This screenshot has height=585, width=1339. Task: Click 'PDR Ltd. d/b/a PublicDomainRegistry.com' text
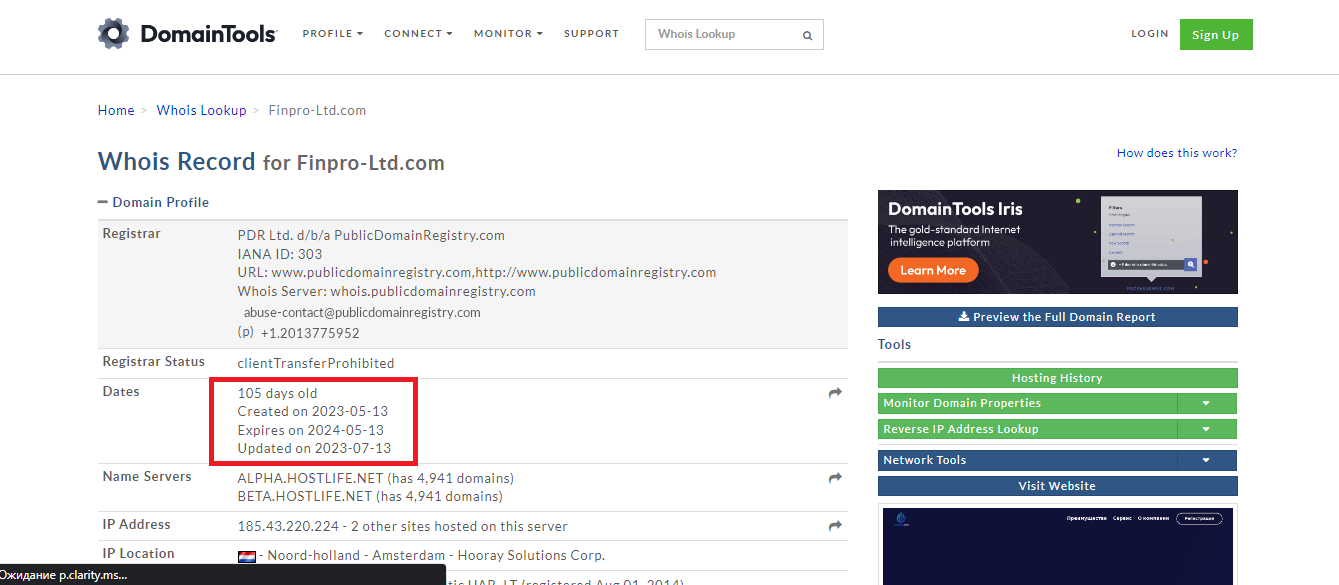[371, 235]
